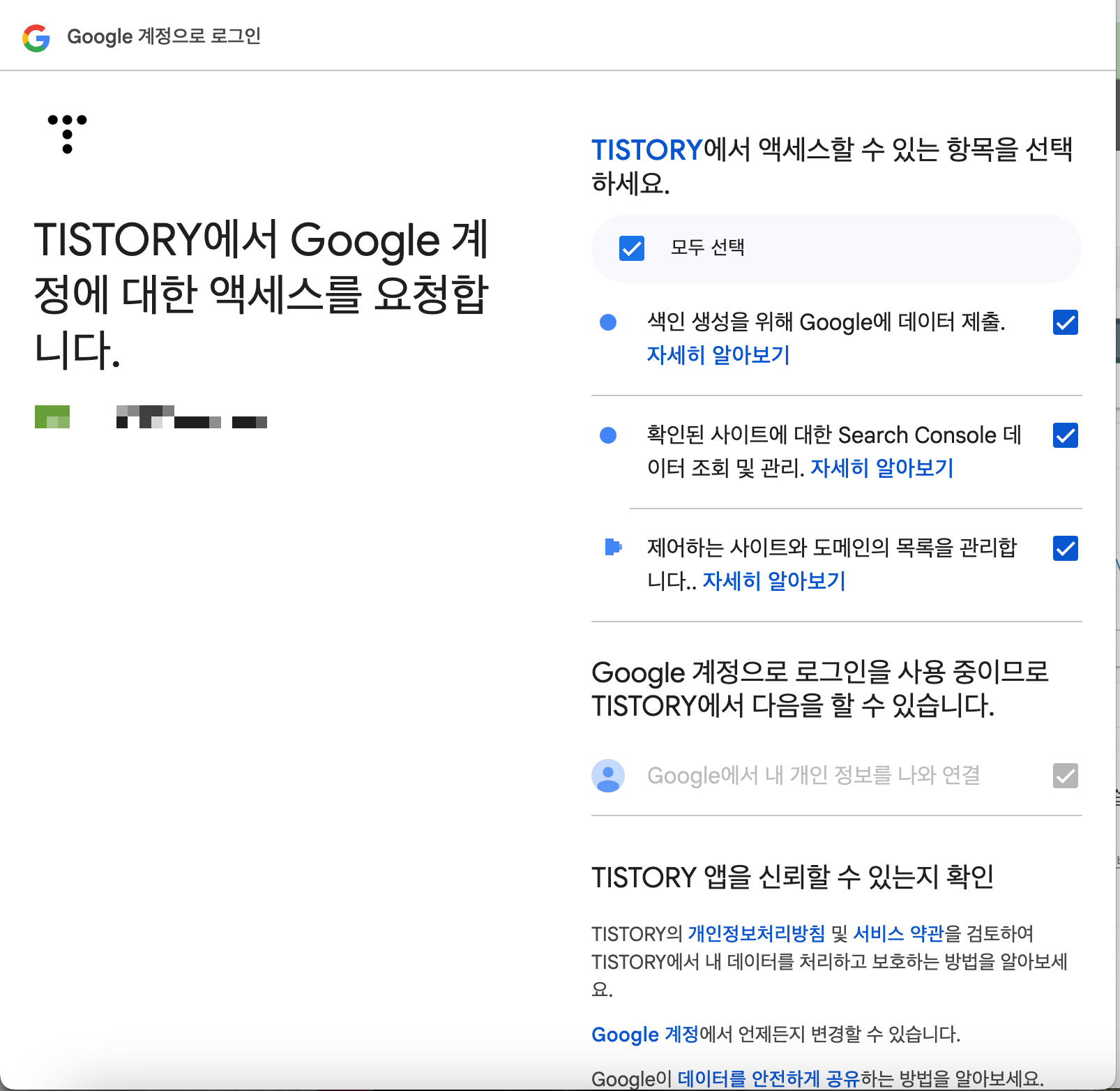Click the blue dot icon beside Search Console permission

click(608, 435)
